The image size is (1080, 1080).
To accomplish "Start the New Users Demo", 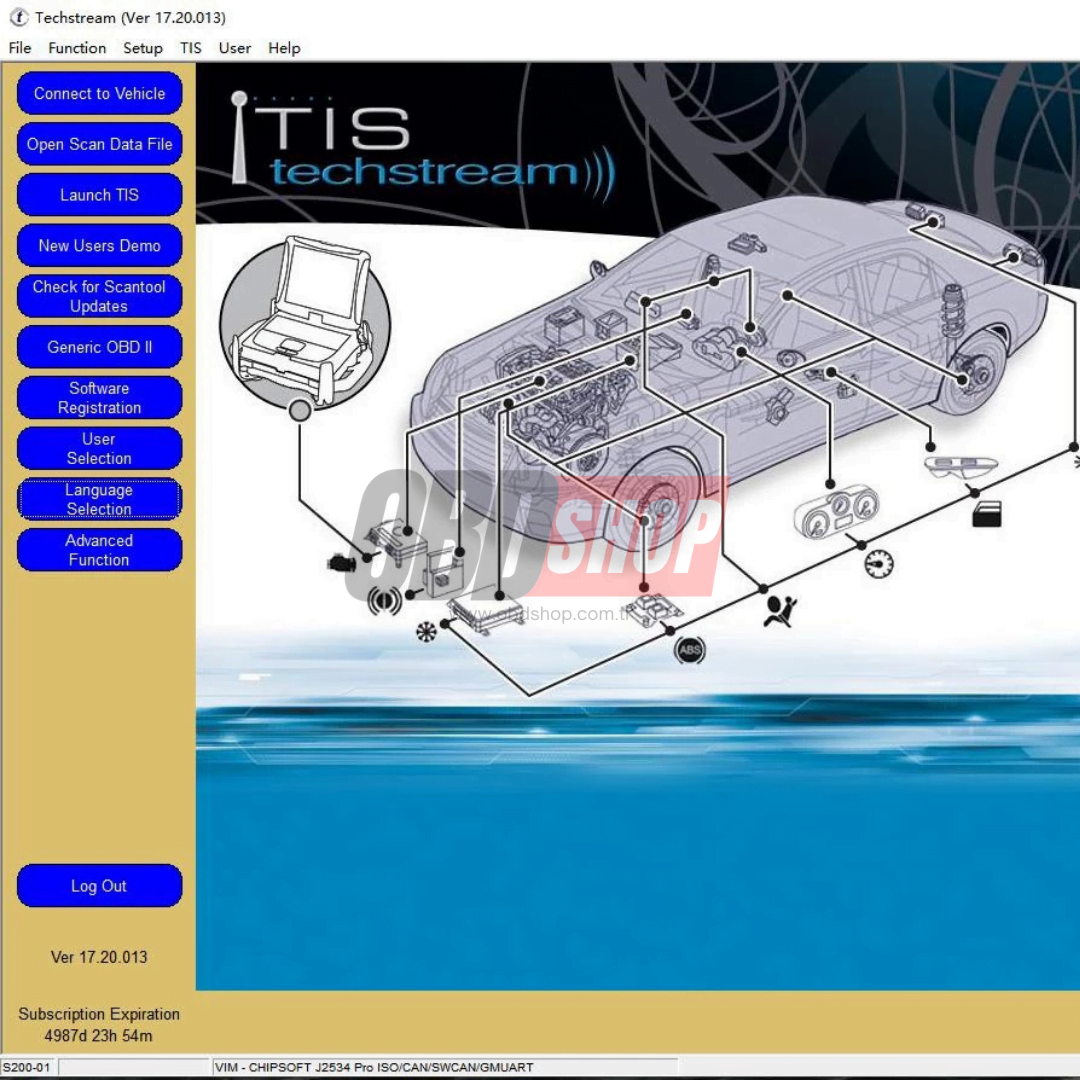I will click(99, 245).
